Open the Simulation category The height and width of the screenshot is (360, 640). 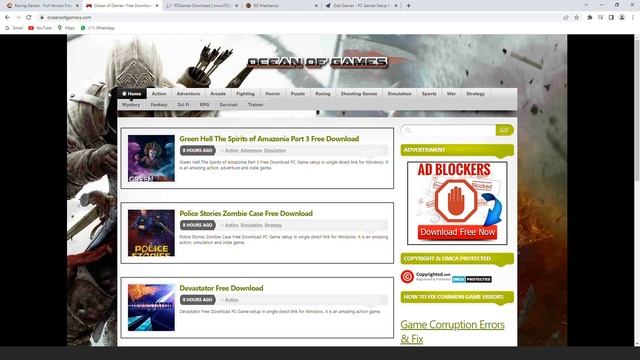click(x=399, y=93)
